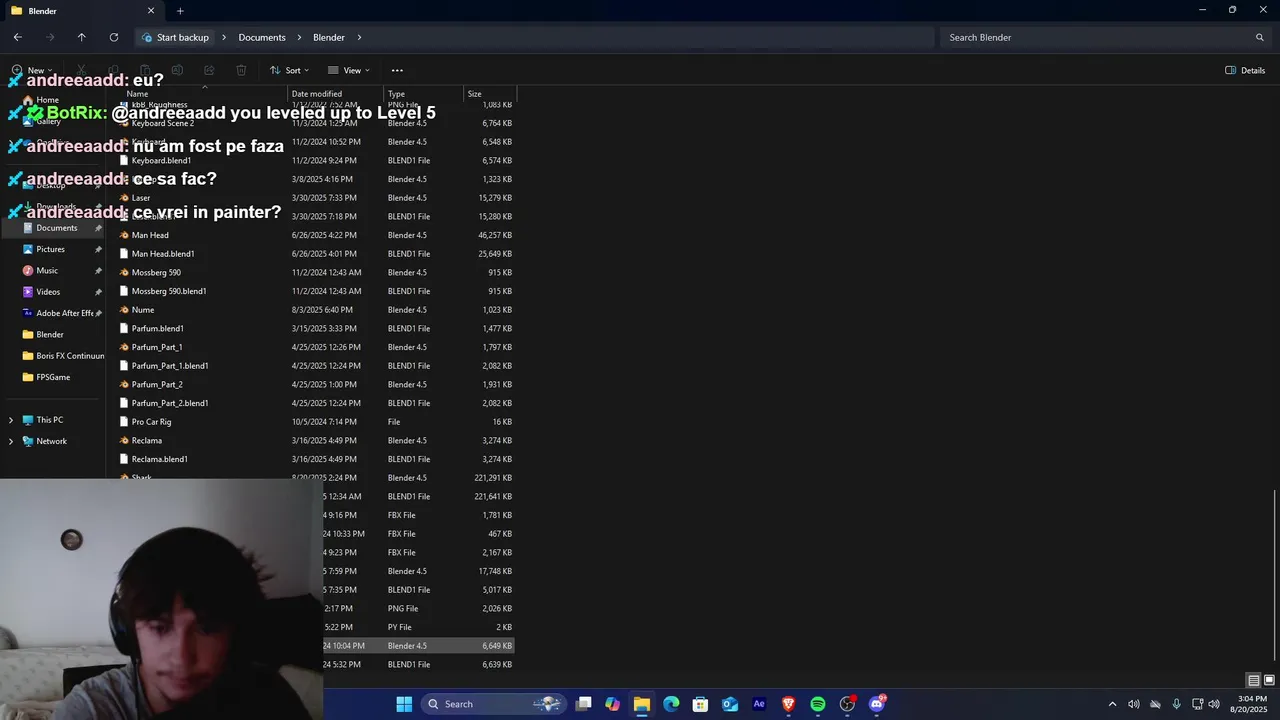Open the See more options ellipsis
The image size is (1280, 720).
pyautogui.click(x=397, y=70)
